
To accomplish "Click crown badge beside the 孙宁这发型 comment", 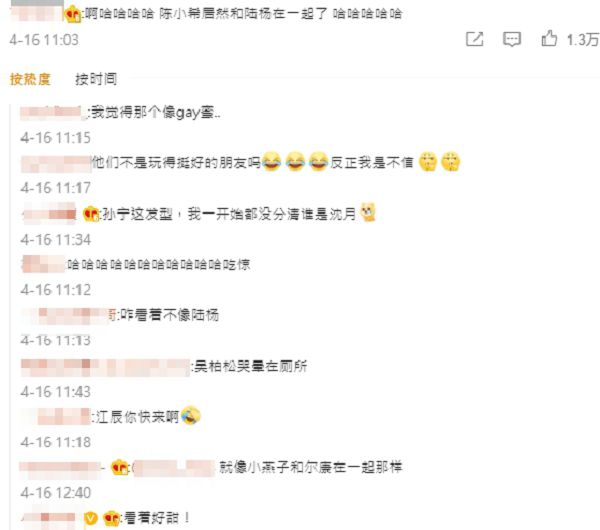I will pos(92,214).
